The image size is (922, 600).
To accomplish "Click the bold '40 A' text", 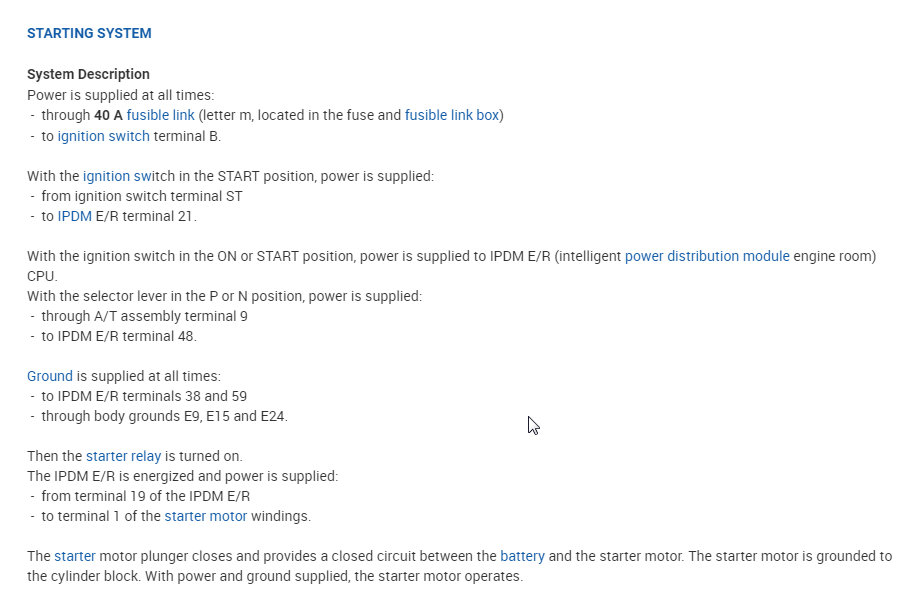I will 108,115.
